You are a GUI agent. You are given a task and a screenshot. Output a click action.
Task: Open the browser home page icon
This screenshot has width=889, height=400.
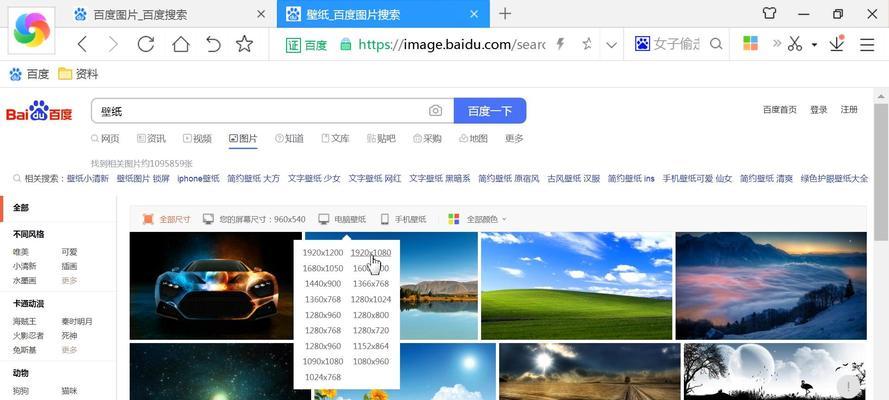[x=181, y=44]
